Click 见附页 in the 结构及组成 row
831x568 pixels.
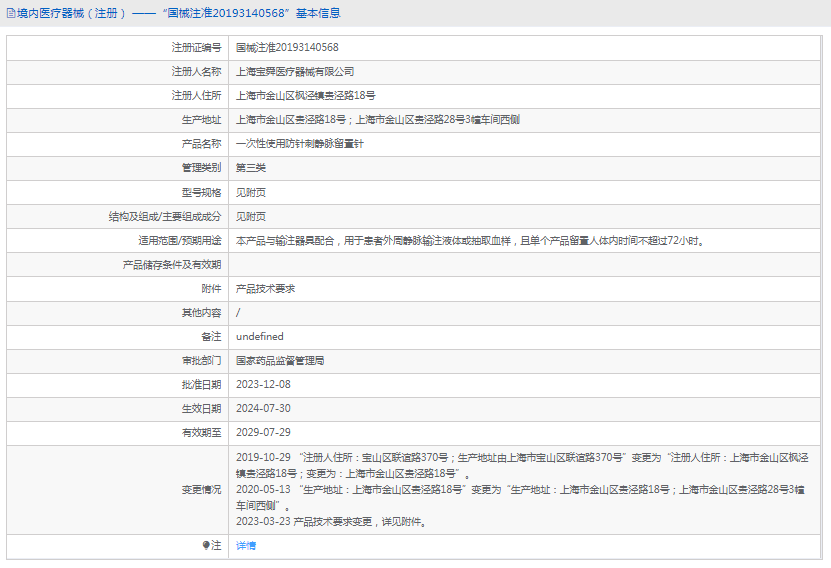coord(251,216)
